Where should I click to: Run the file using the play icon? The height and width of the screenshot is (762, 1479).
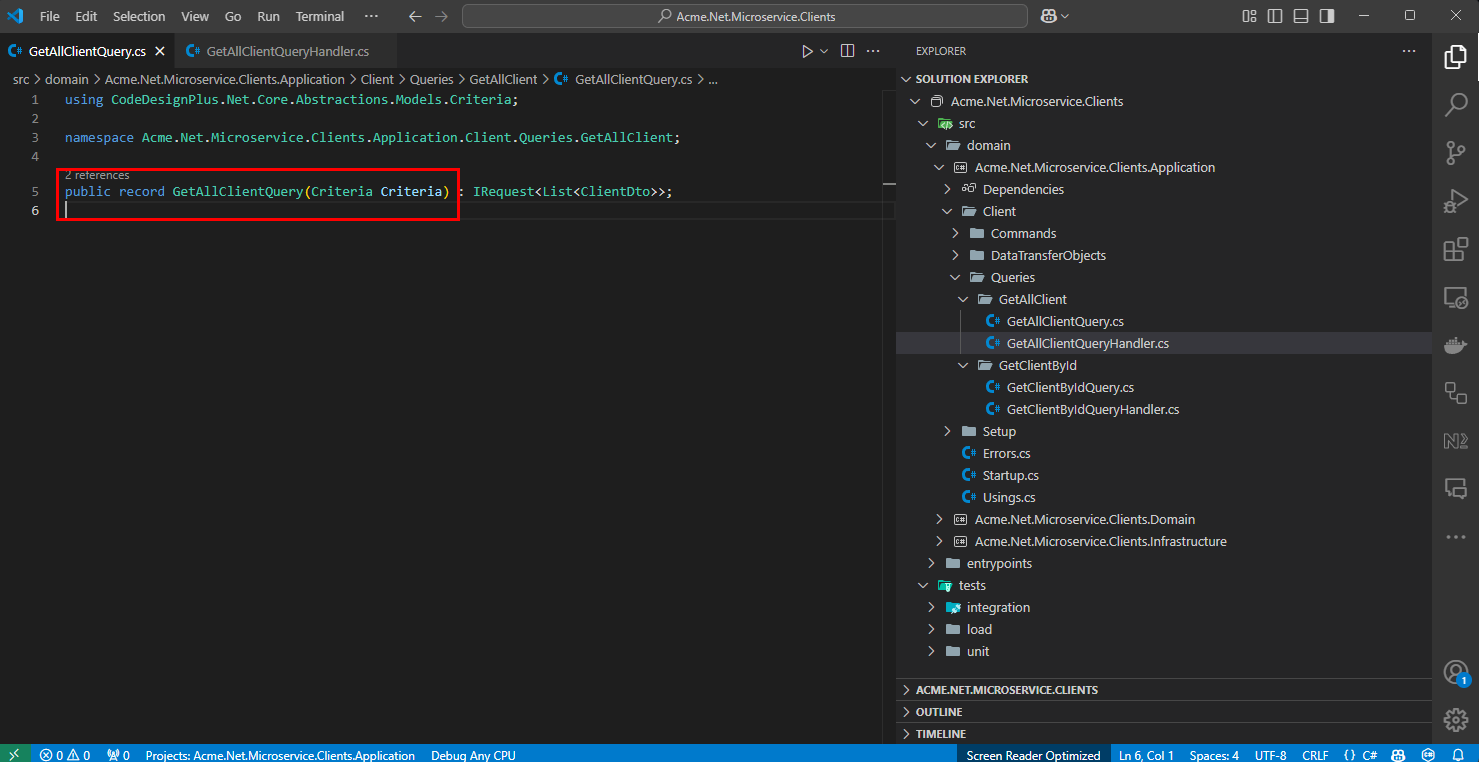[x=807, y=51]
